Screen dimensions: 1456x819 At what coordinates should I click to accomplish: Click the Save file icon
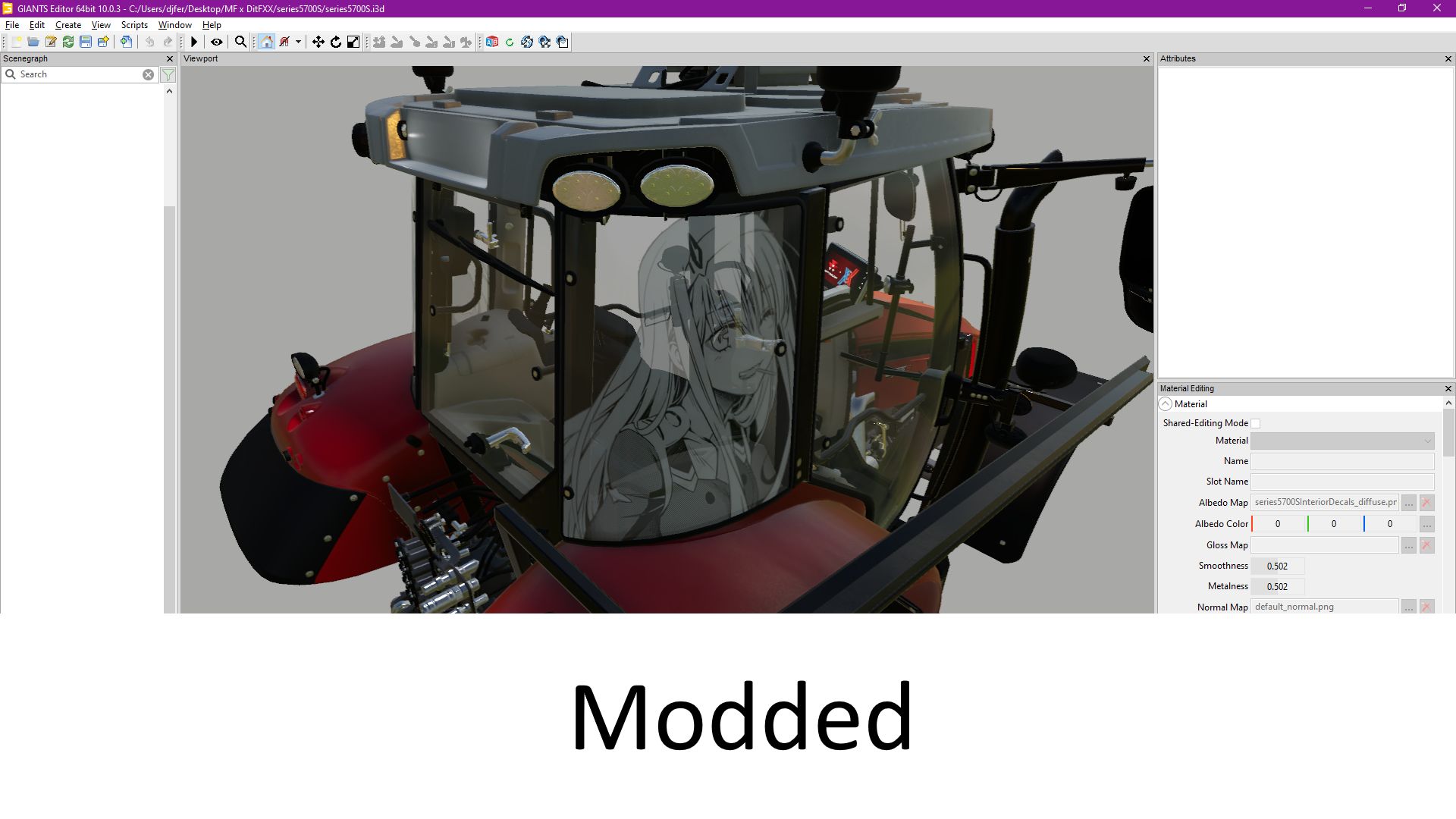(85, 41)
